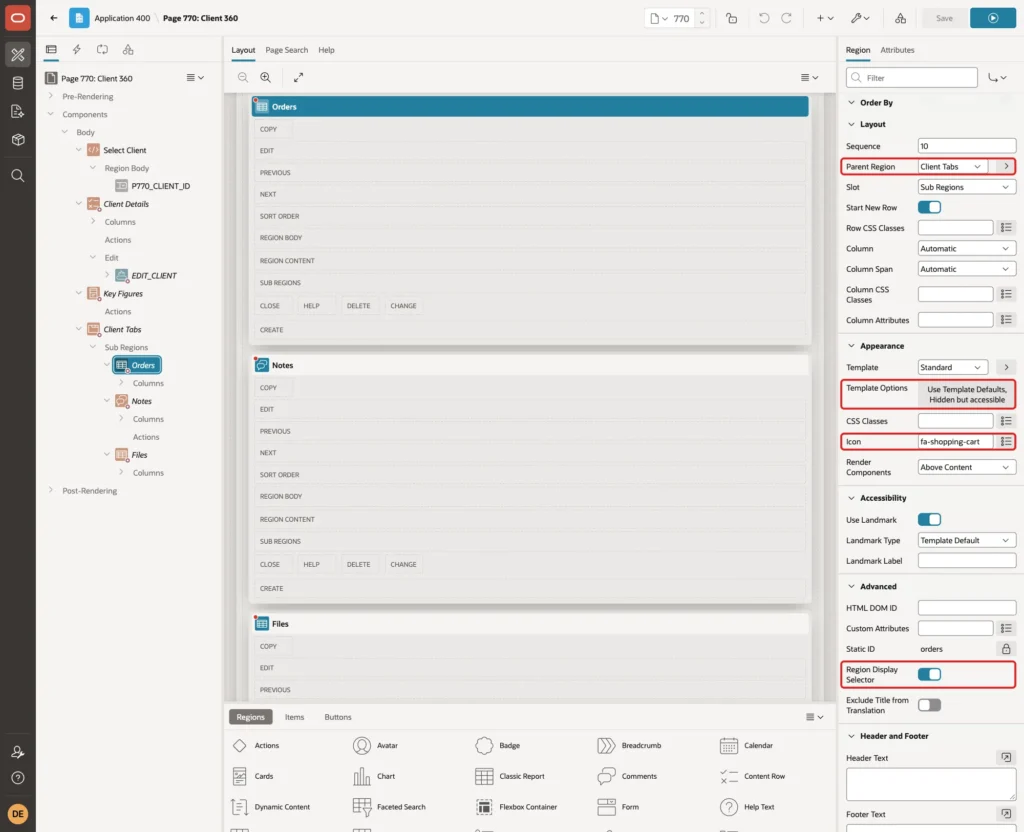Select EDIT_CLIENT button in tree
Viewport: 1024px width, 832px height.
[x=153, y=276]
